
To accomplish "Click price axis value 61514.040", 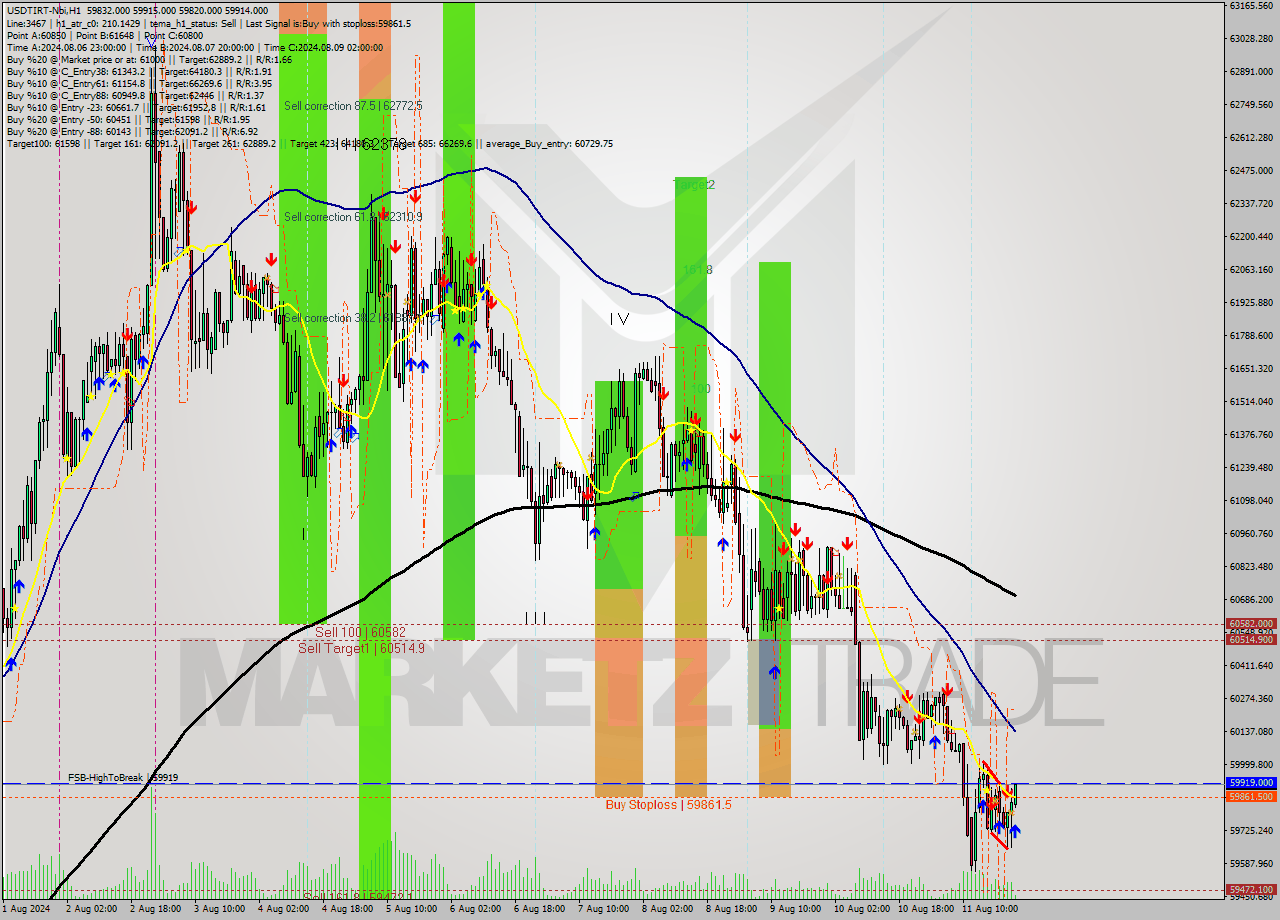I will click(1250, 401).
